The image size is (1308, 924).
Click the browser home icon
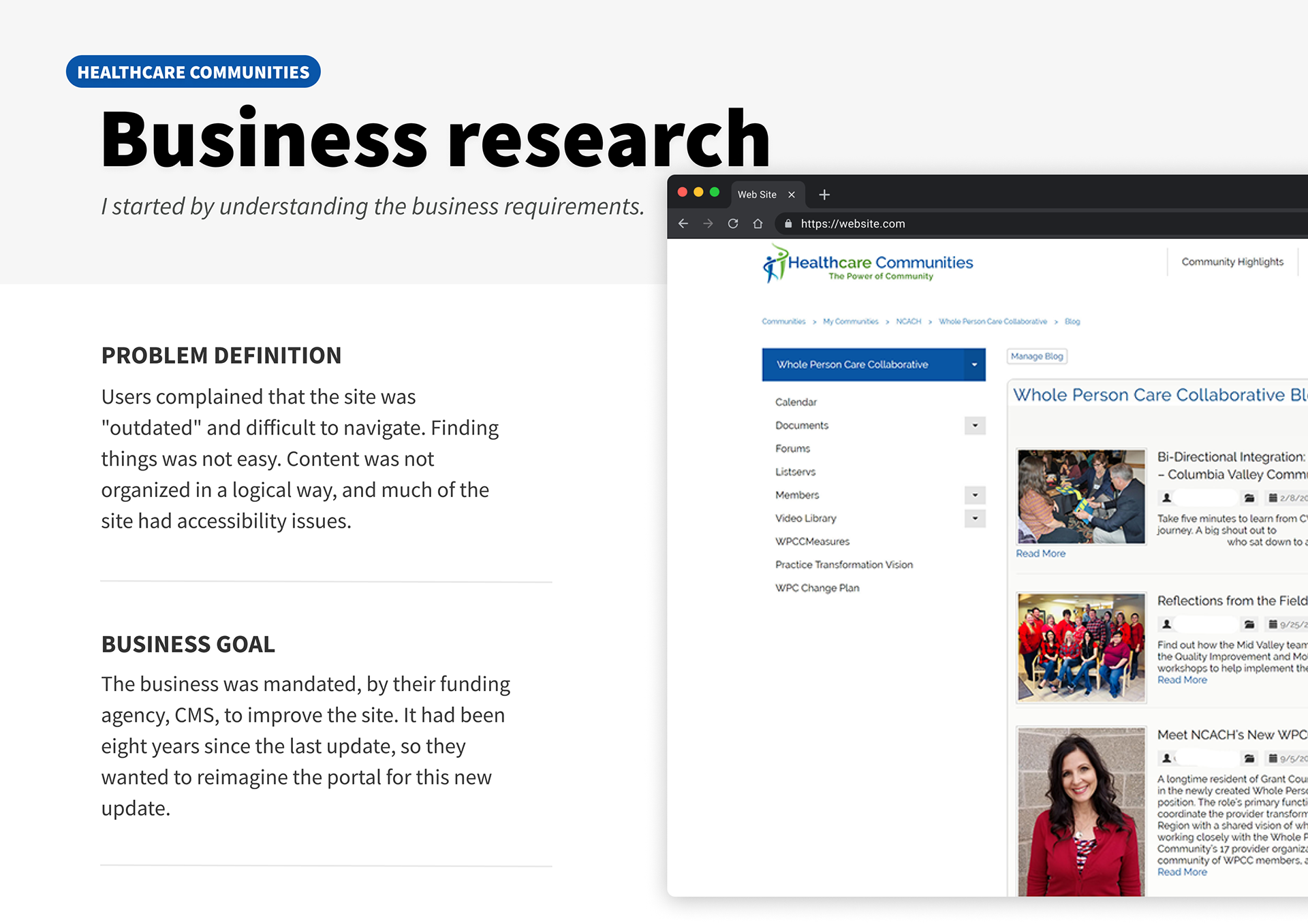758,223
